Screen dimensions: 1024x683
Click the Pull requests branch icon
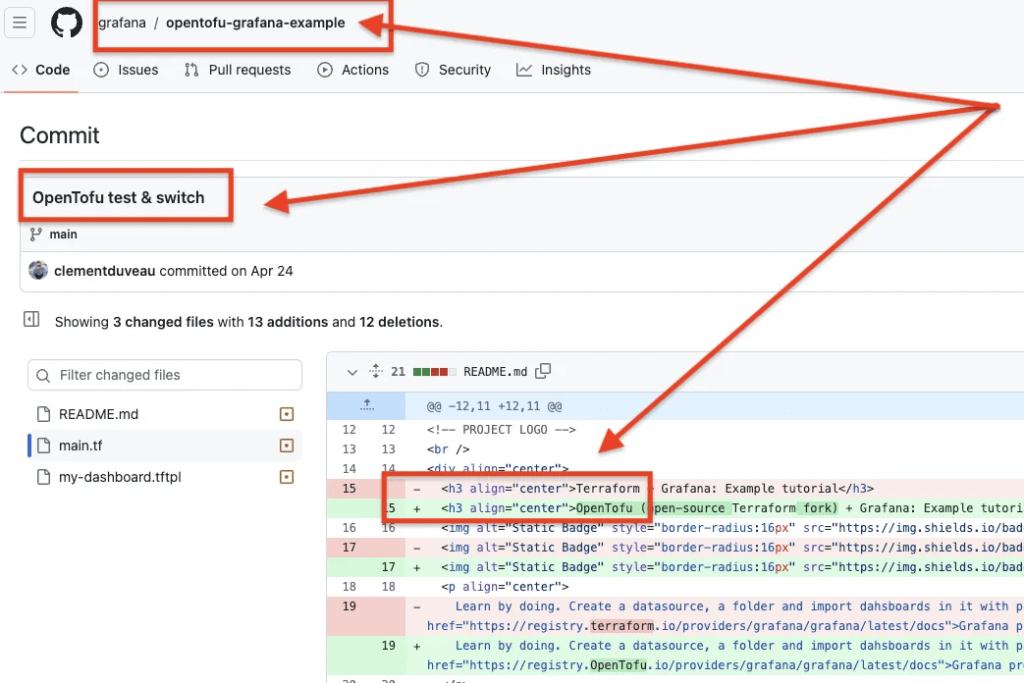point(191,70)
